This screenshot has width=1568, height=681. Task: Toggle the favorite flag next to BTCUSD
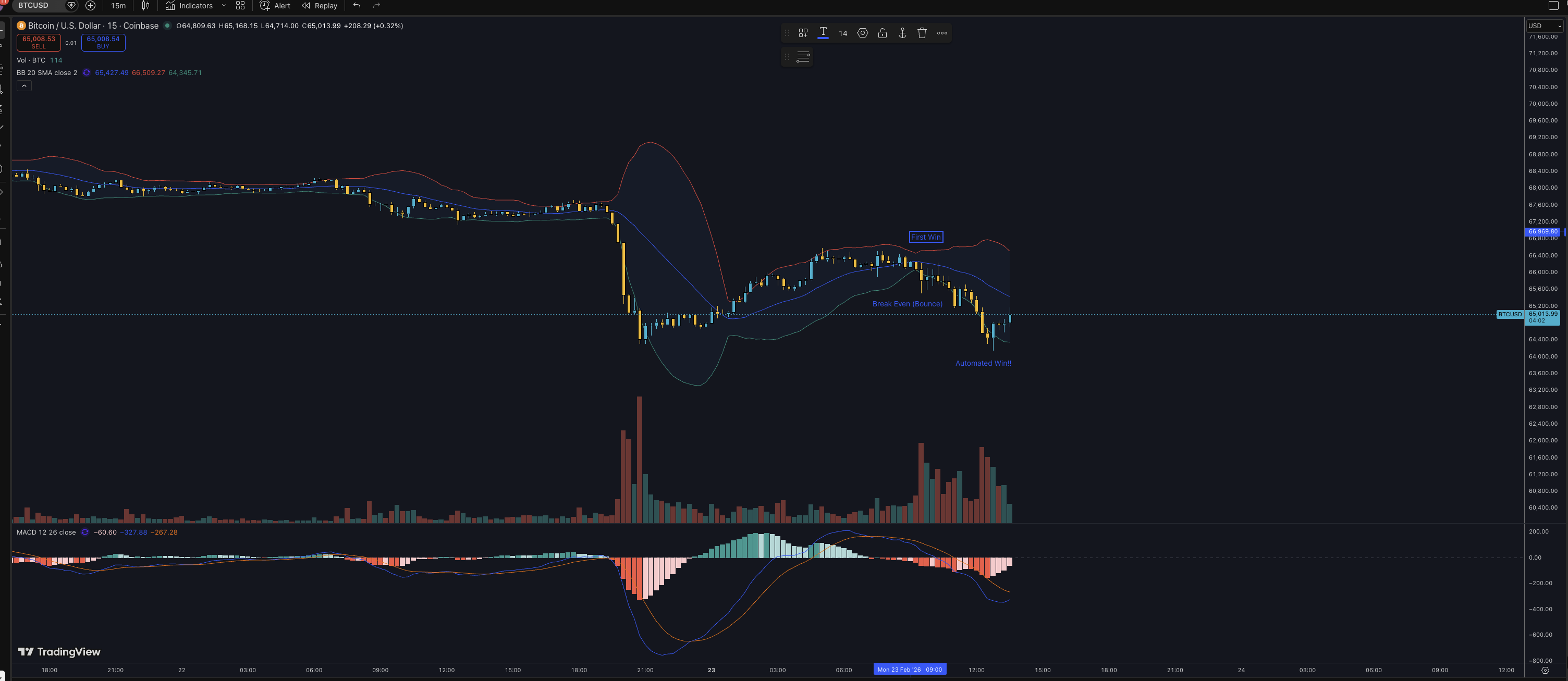pyautogui.click(x=71, y=6)
